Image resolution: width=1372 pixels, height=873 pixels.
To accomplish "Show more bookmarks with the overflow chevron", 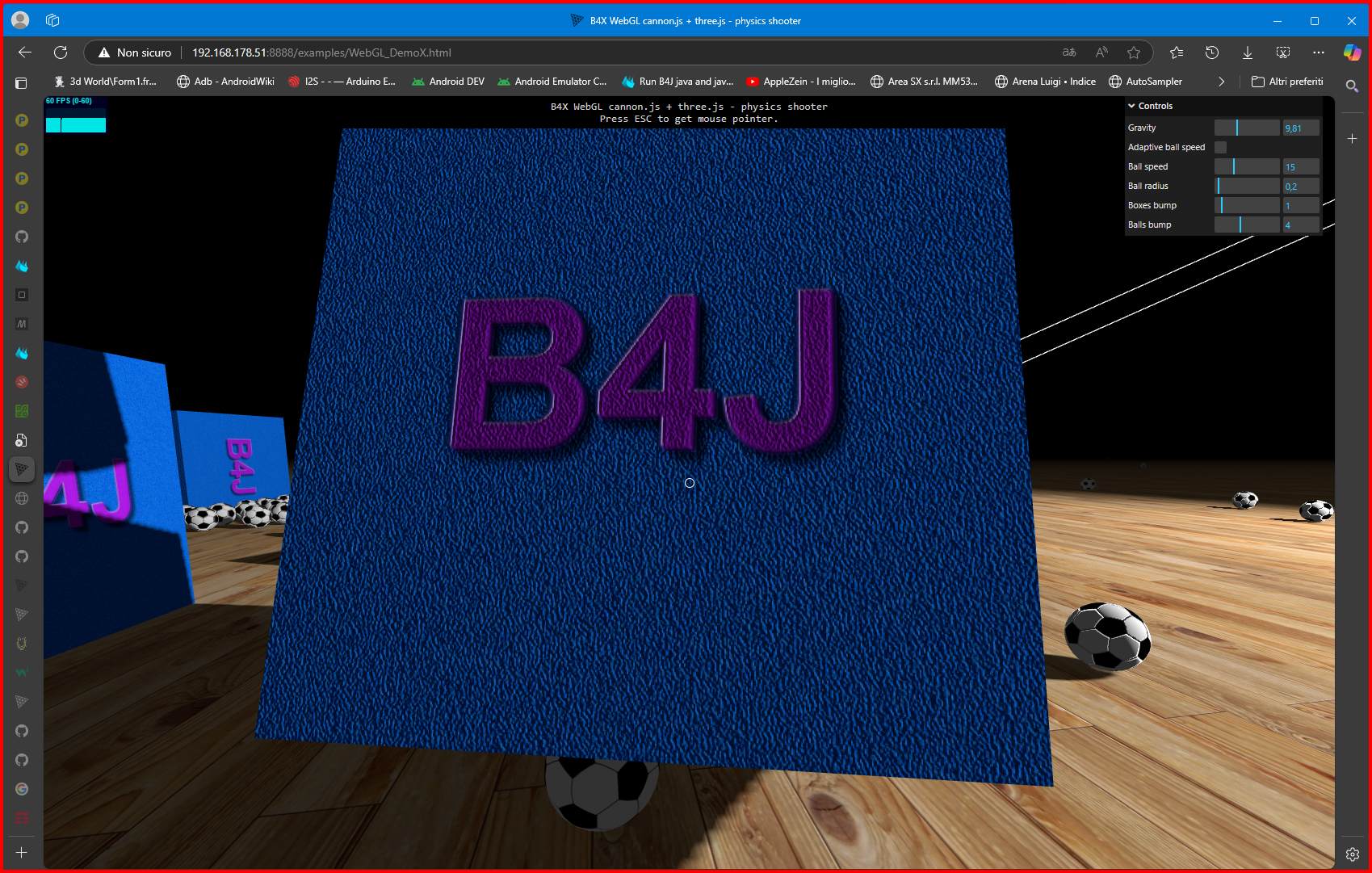I will (x=1221, y=82).
